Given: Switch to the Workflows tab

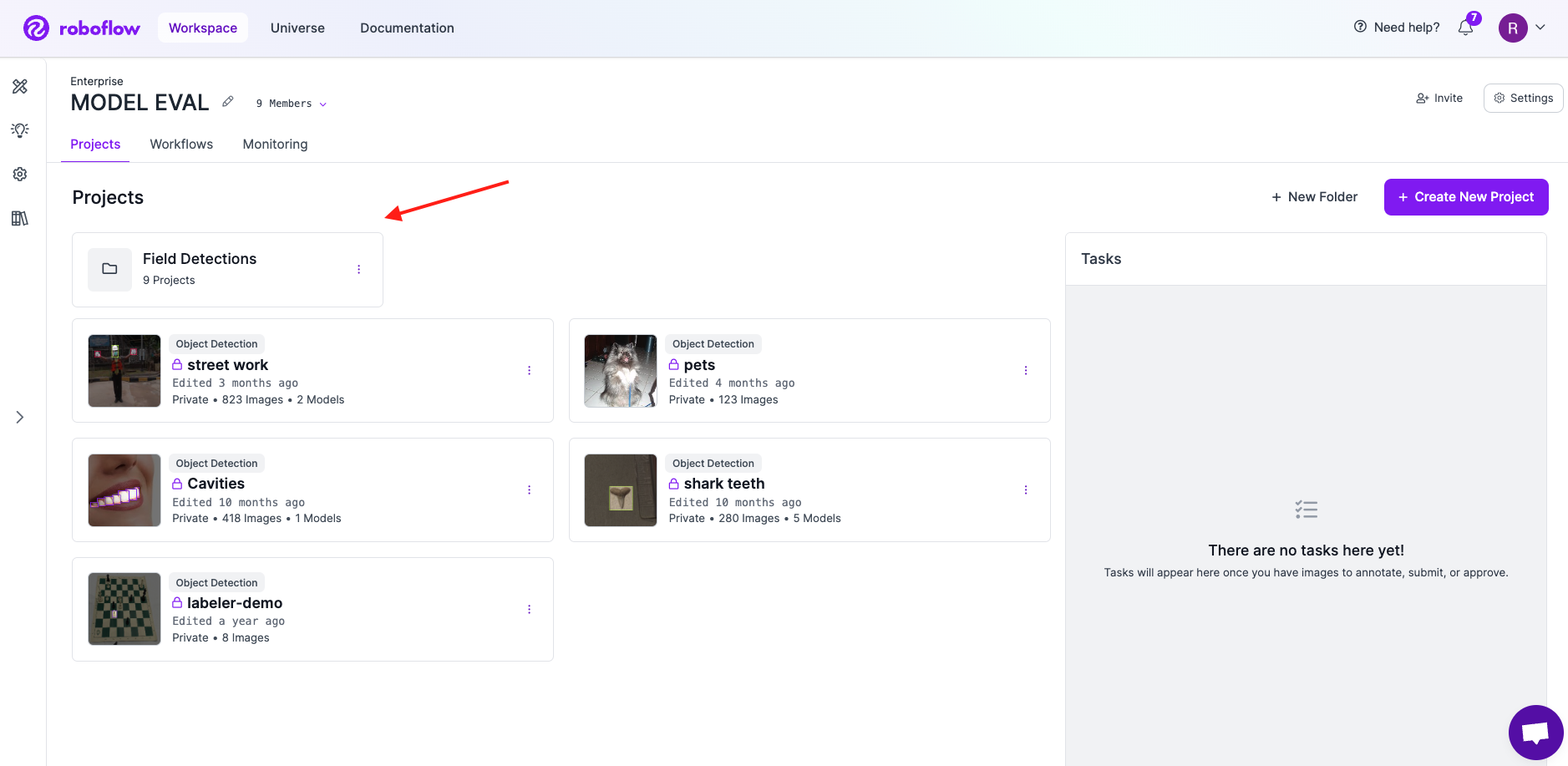Looking at the screenshot, I should point(181,144).
